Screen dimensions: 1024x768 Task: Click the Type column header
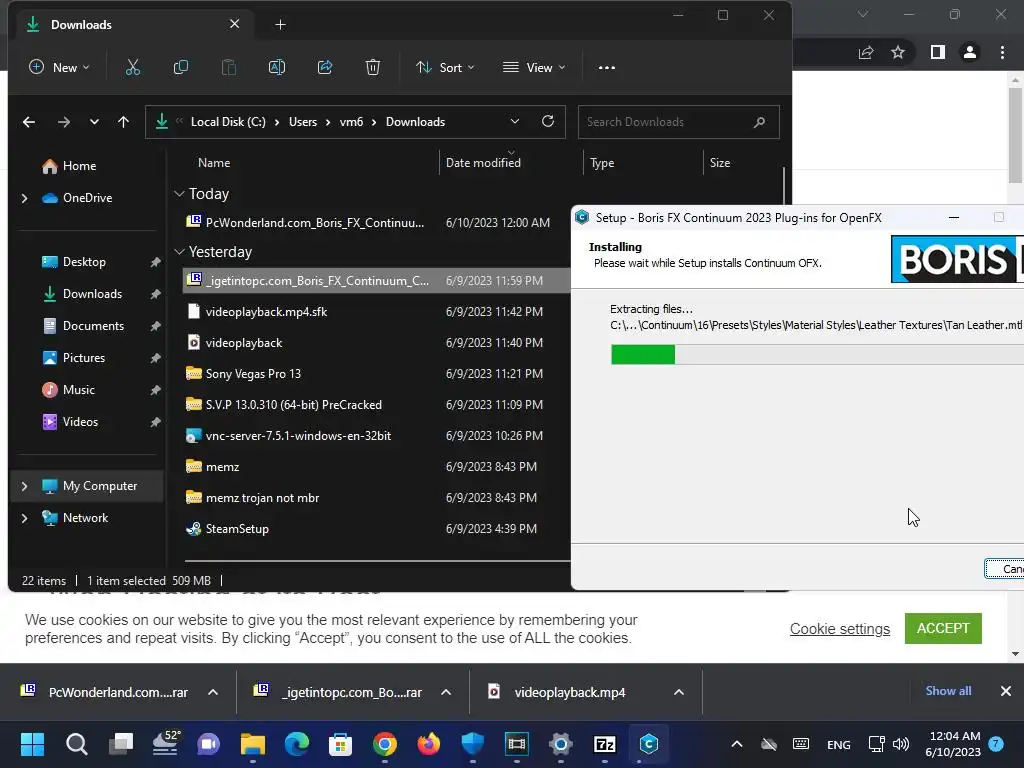coord(602,163)
